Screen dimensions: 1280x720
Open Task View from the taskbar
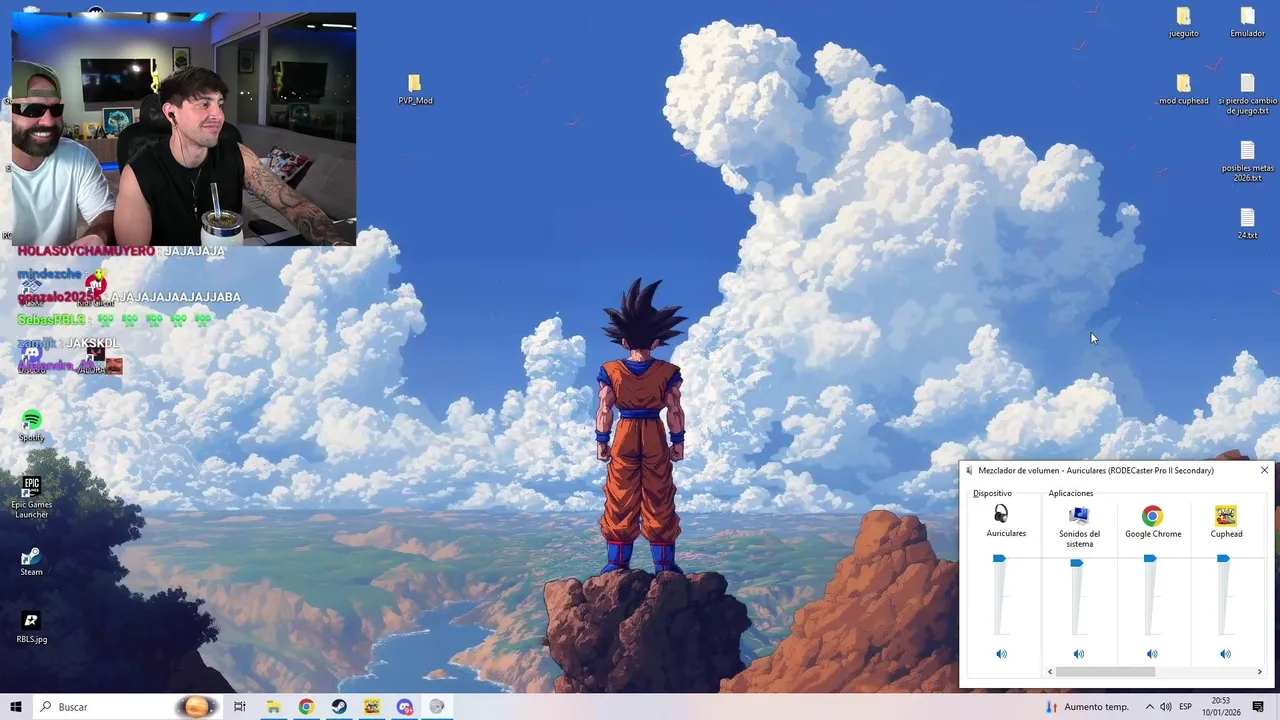(x=240, y=707)
